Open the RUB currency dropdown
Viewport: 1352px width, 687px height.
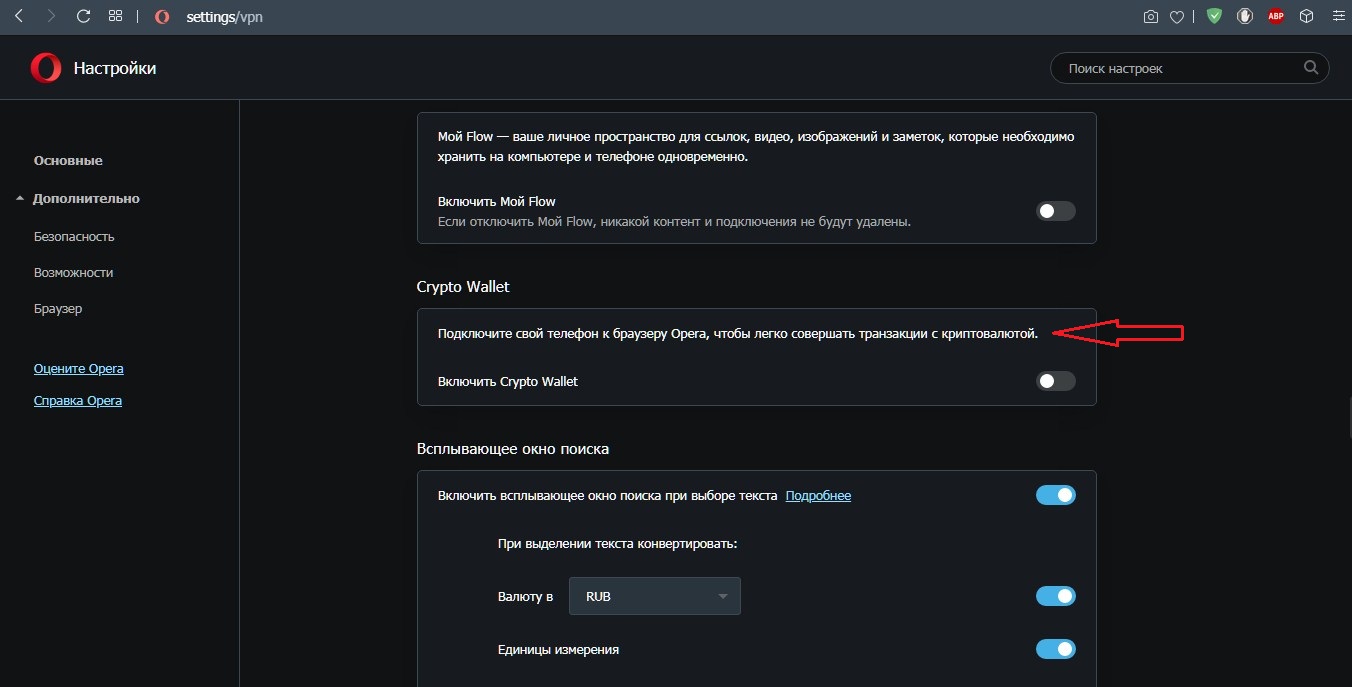point(655,596)
